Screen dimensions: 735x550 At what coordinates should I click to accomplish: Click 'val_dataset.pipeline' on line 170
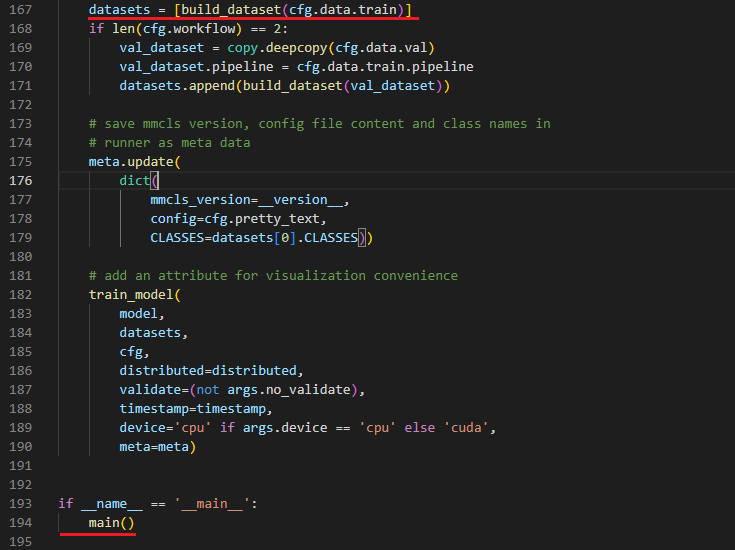point(196,67)
